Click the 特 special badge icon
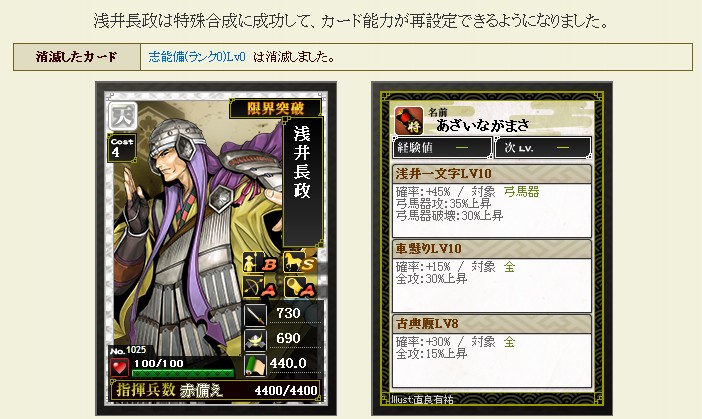The image size is (702, 419). (408, 120)
